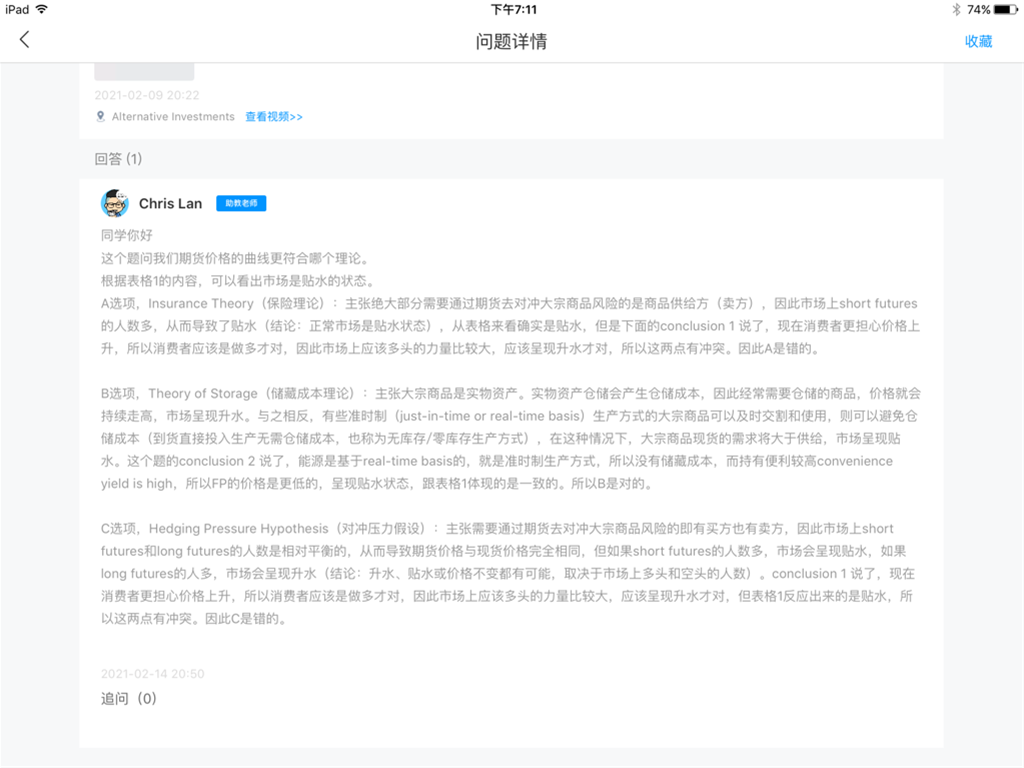Tap the battery indicator in status bar
Image resolution: width=1024 pixels, height=768 pixels.
1006,10
